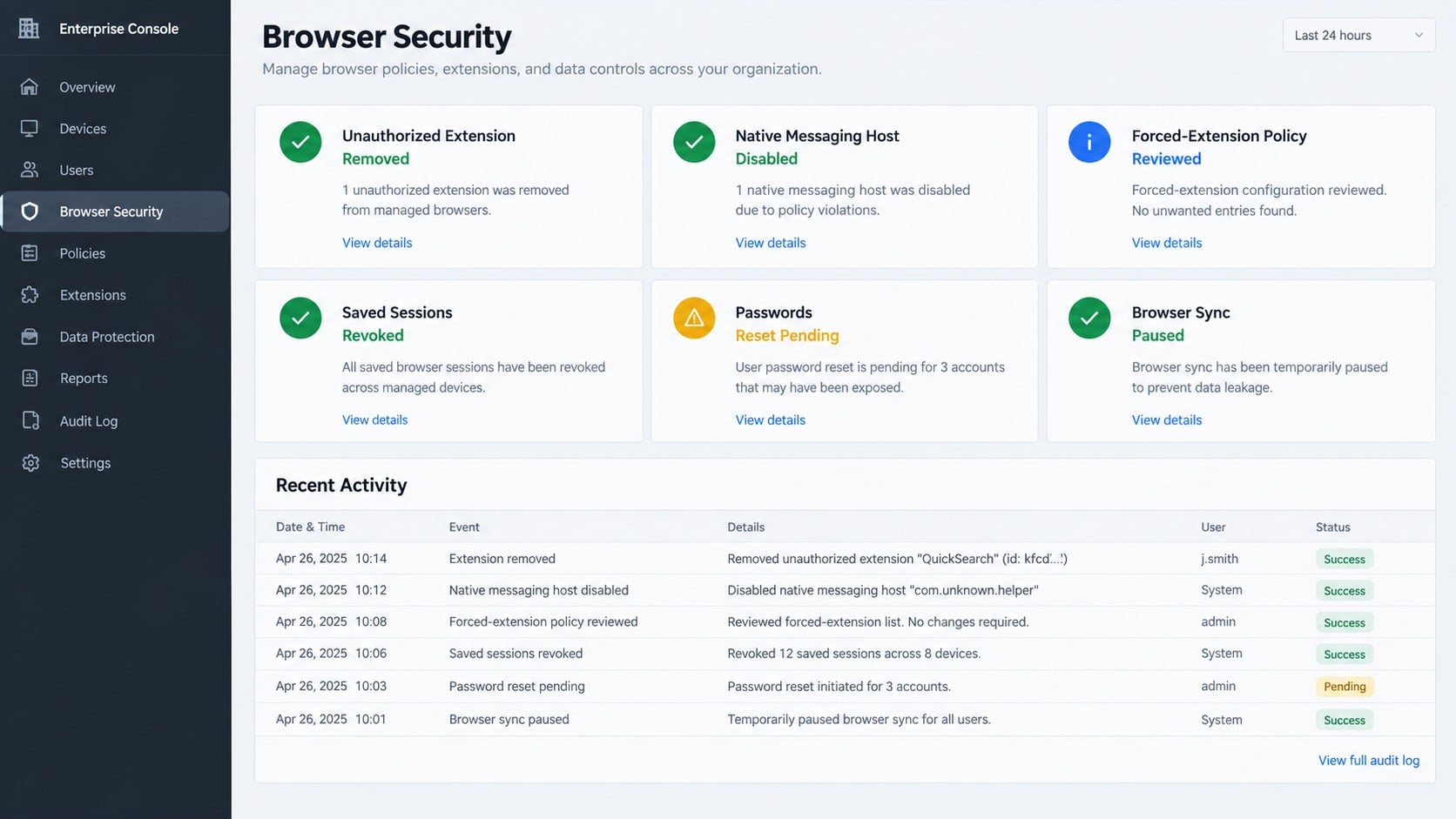View details for Passwords card
This screenshot has width=1456, height=819.
771,420
